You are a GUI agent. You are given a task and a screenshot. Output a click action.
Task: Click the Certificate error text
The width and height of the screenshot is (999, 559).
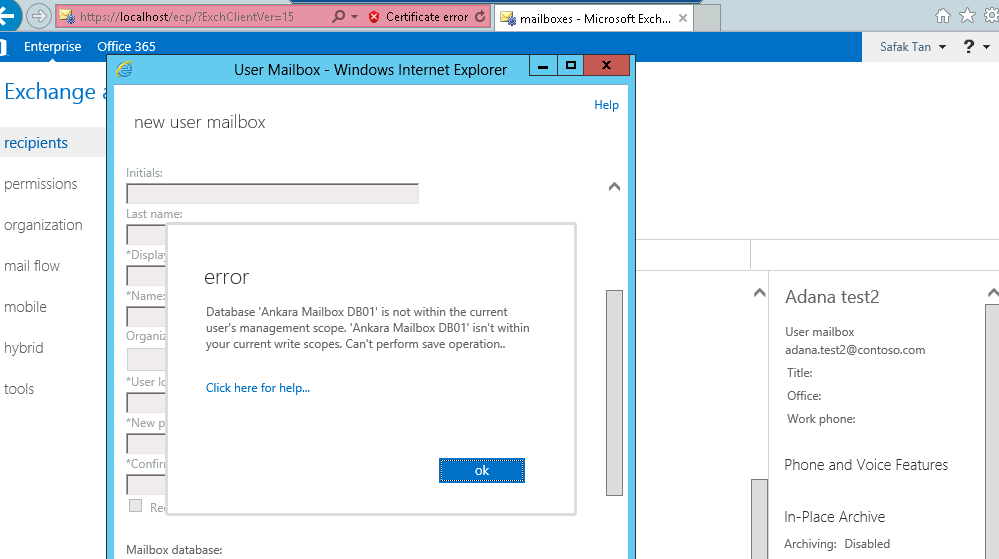pos(427,17)
